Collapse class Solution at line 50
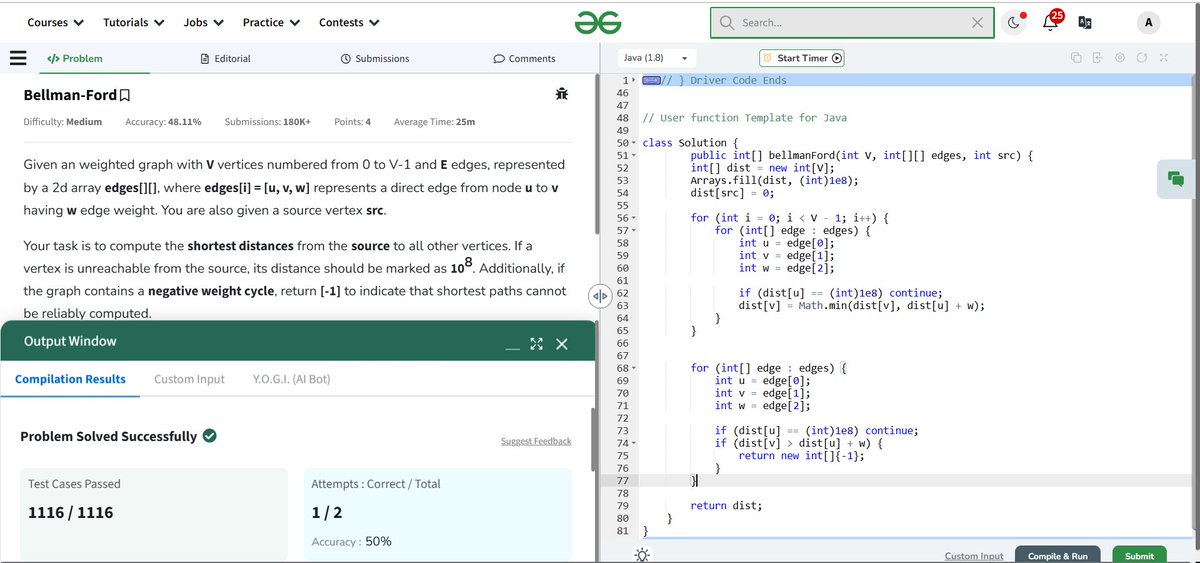 pos(635,143)
